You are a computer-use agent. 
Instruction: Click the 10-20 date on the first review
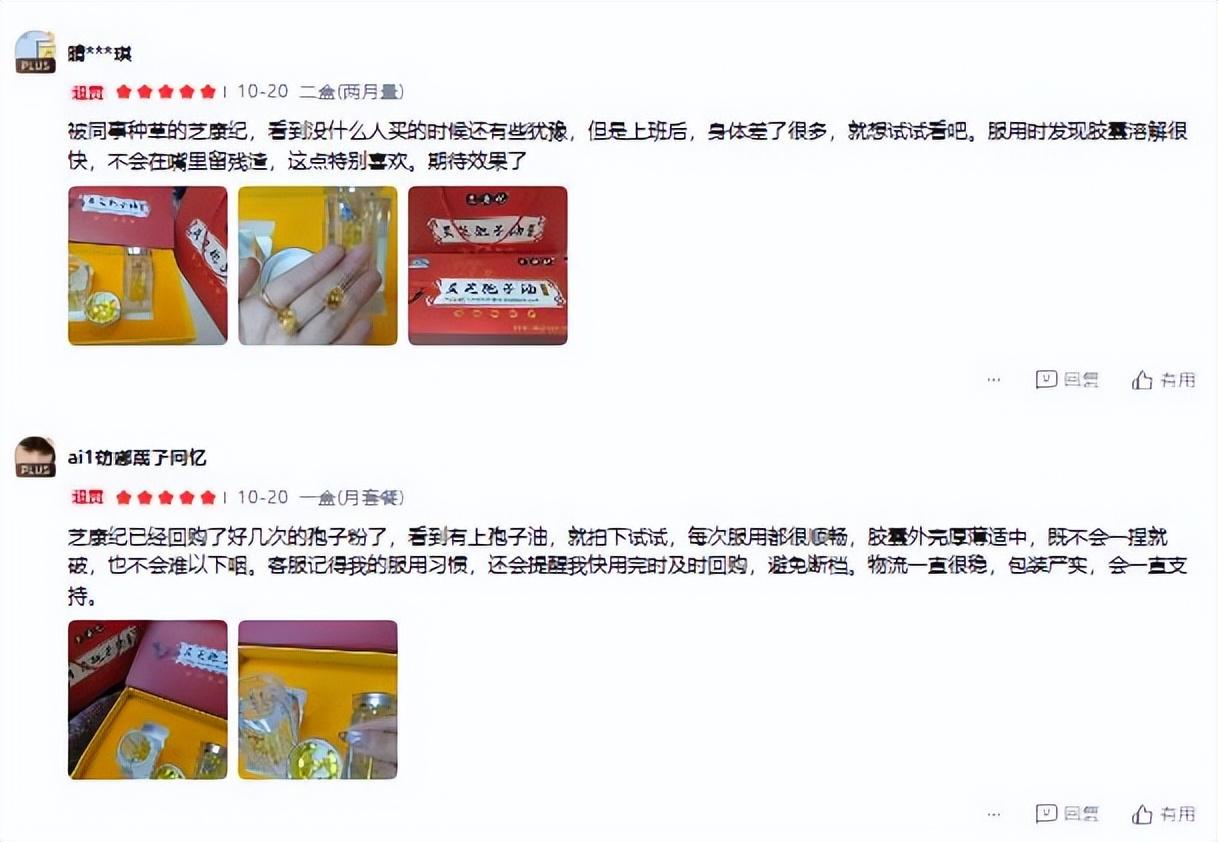(263, 92)
